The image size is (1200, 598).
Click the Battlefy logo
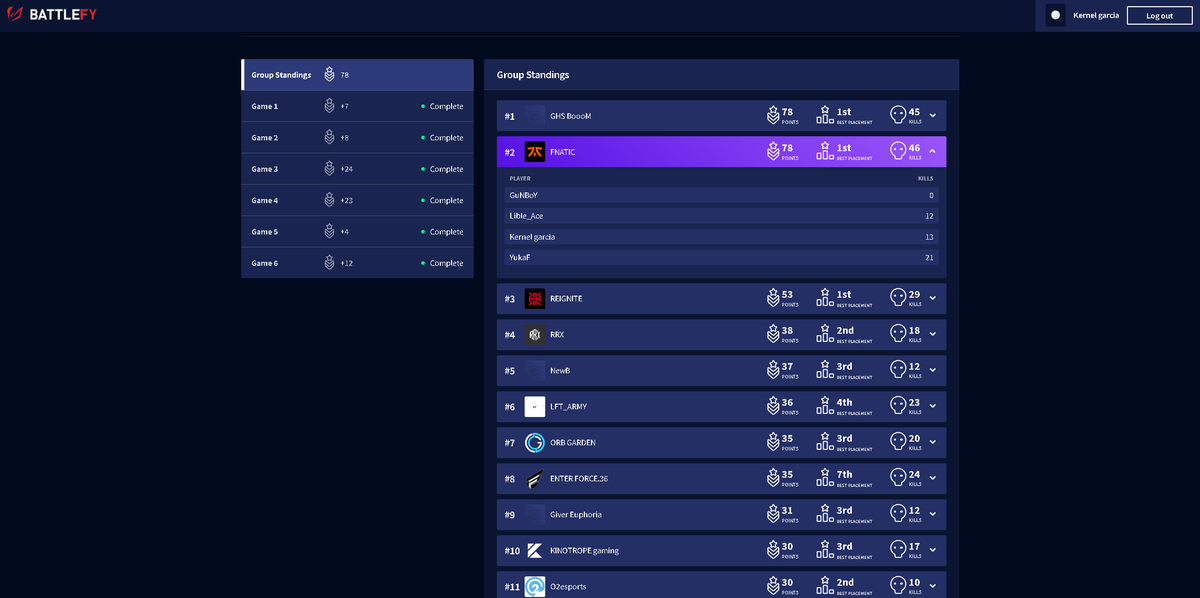click(x=52, y=15)
